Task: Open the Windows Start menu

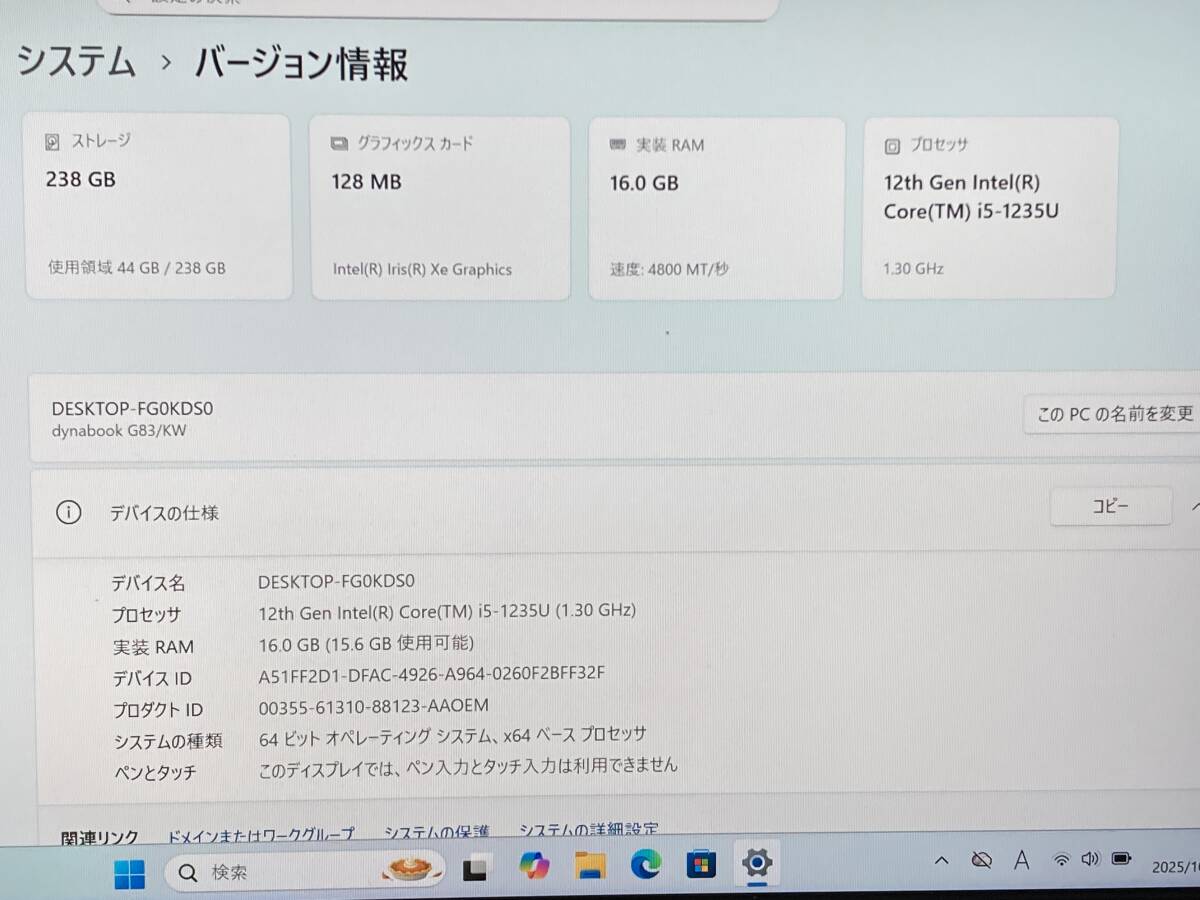Action: tap(129, 873)
